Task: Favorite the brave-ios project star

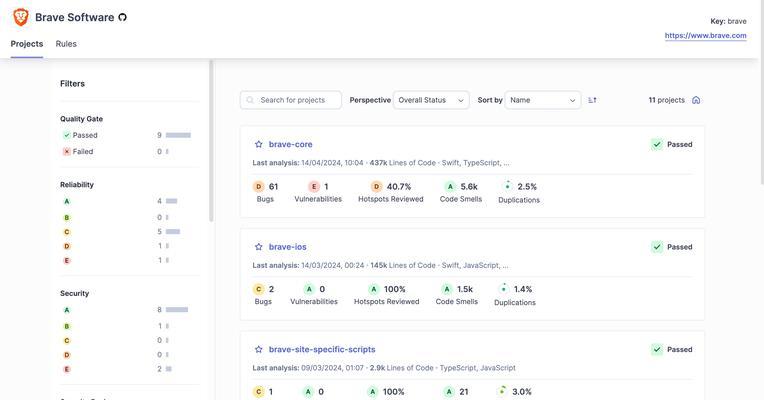Action: pyautogui.click(x=259, y=247)
